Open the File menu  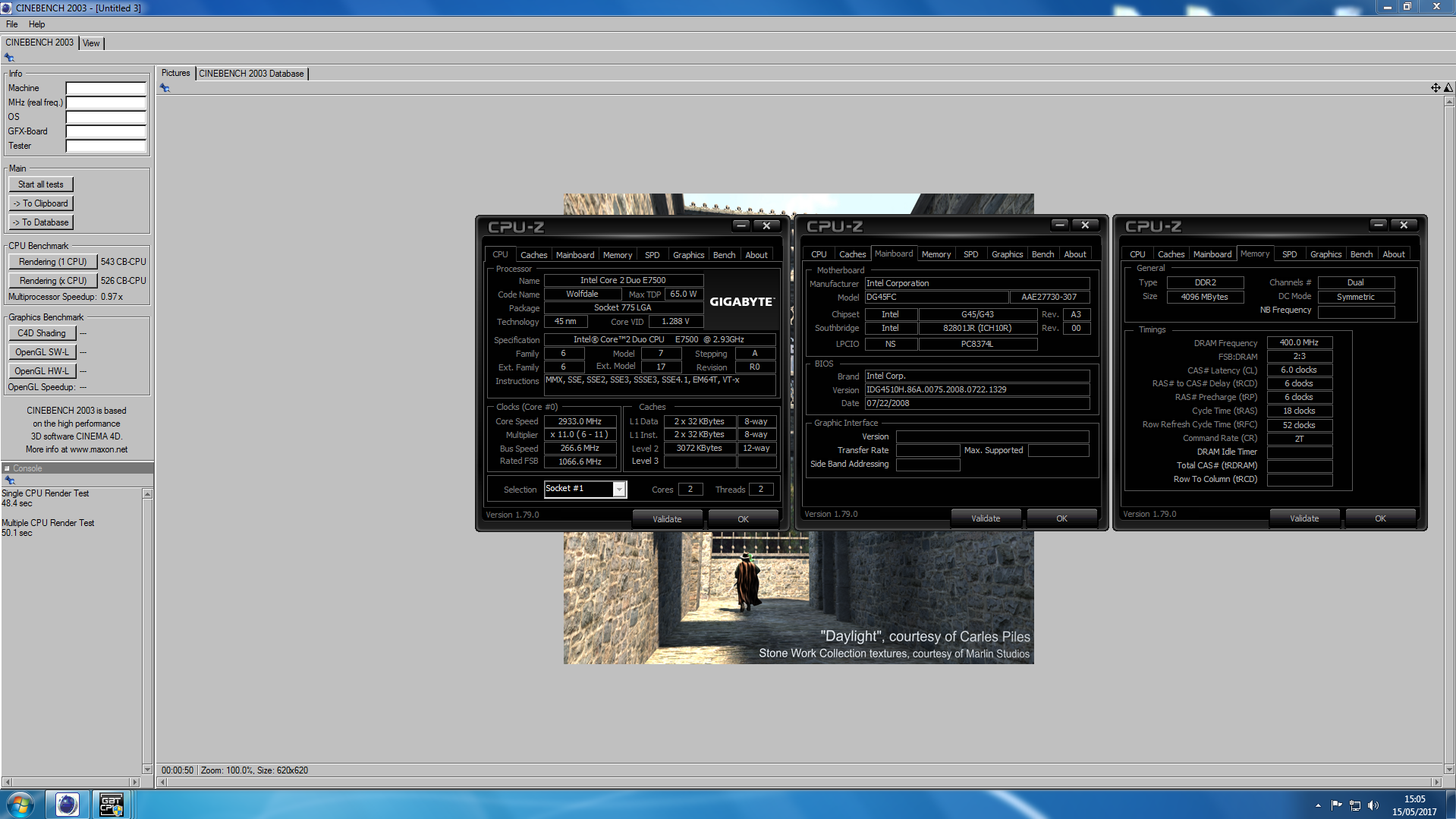[x=12, y=24]
